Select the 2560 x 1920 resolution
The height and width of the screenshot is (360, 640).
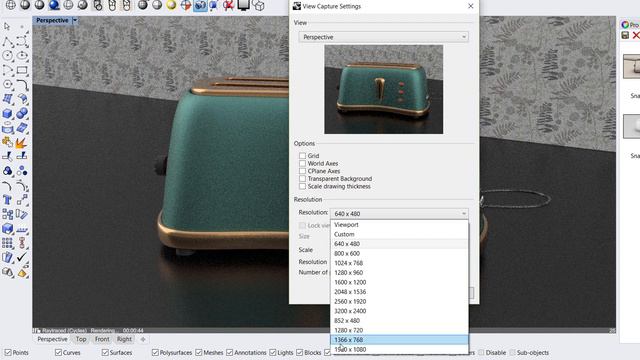pyautogui.click(x=399, y=301)
